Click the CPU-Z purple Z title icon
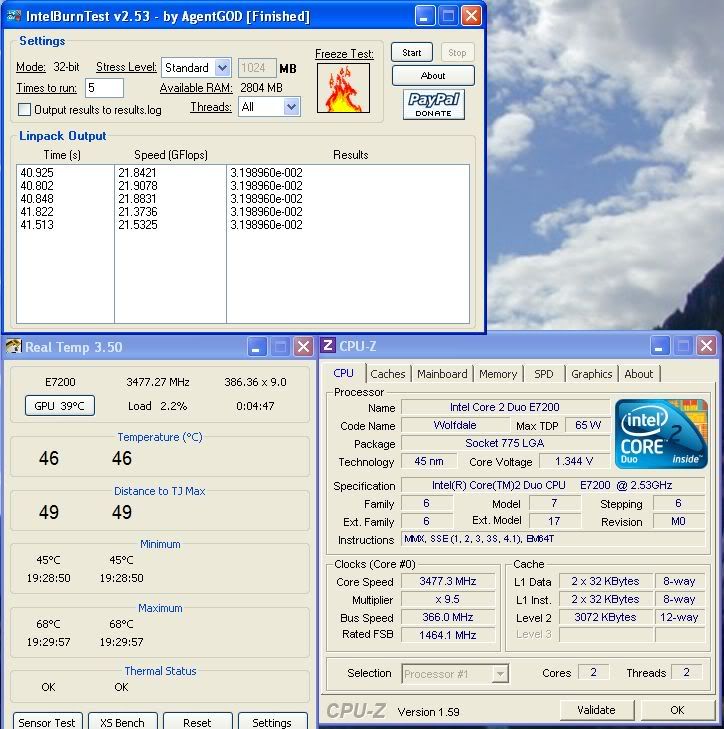724x729 pixels. pyautogui.click(x=328, y=345)
